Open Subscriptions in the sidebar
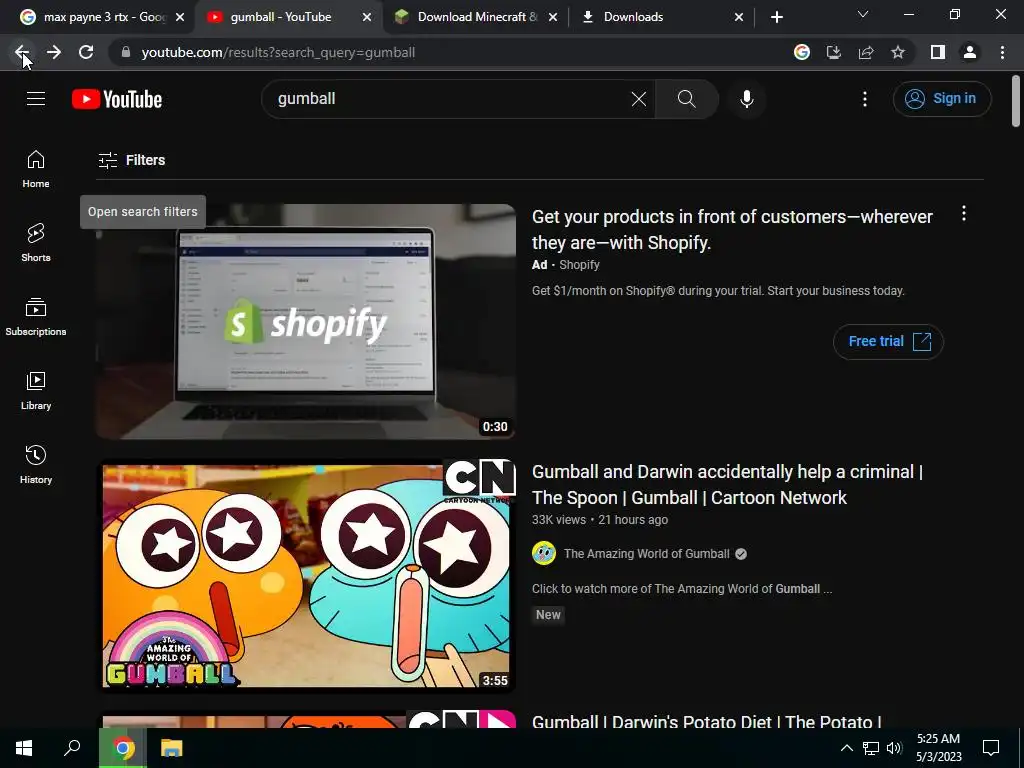 pos(36,317)
